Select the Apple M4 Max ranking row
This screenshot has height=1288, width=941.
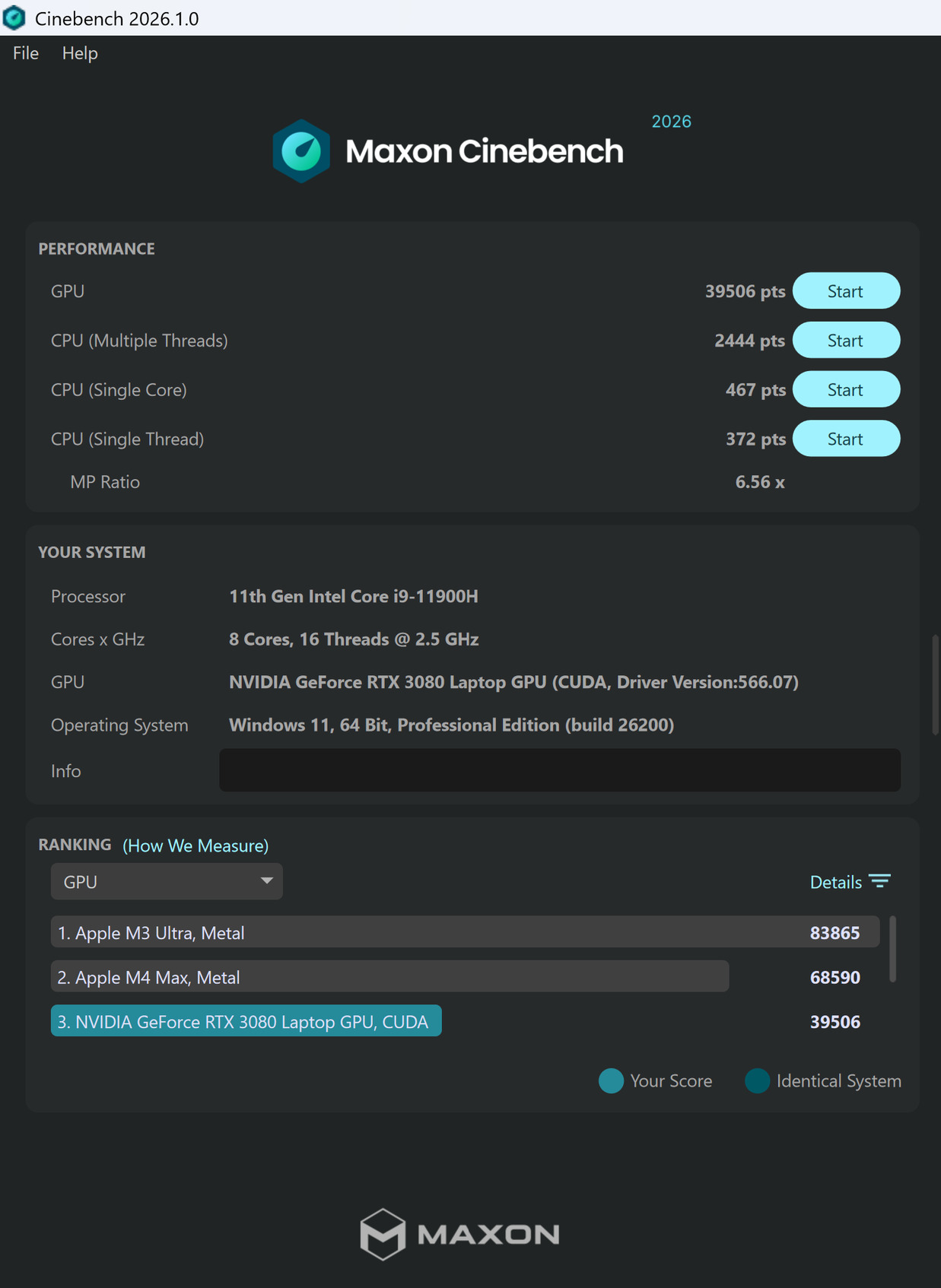point(389,977)
